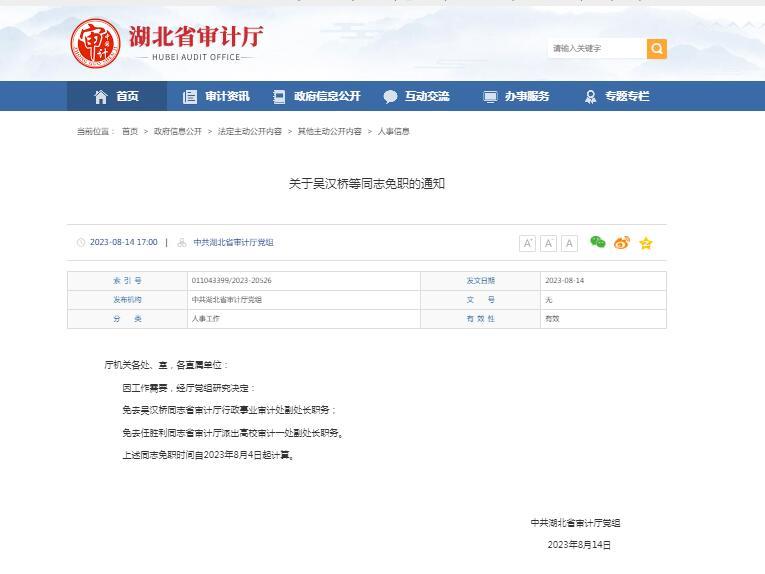This screenshot has width=765, height=574.
Task: Click the 有效 validity value
Action: [x=552, y=318]
